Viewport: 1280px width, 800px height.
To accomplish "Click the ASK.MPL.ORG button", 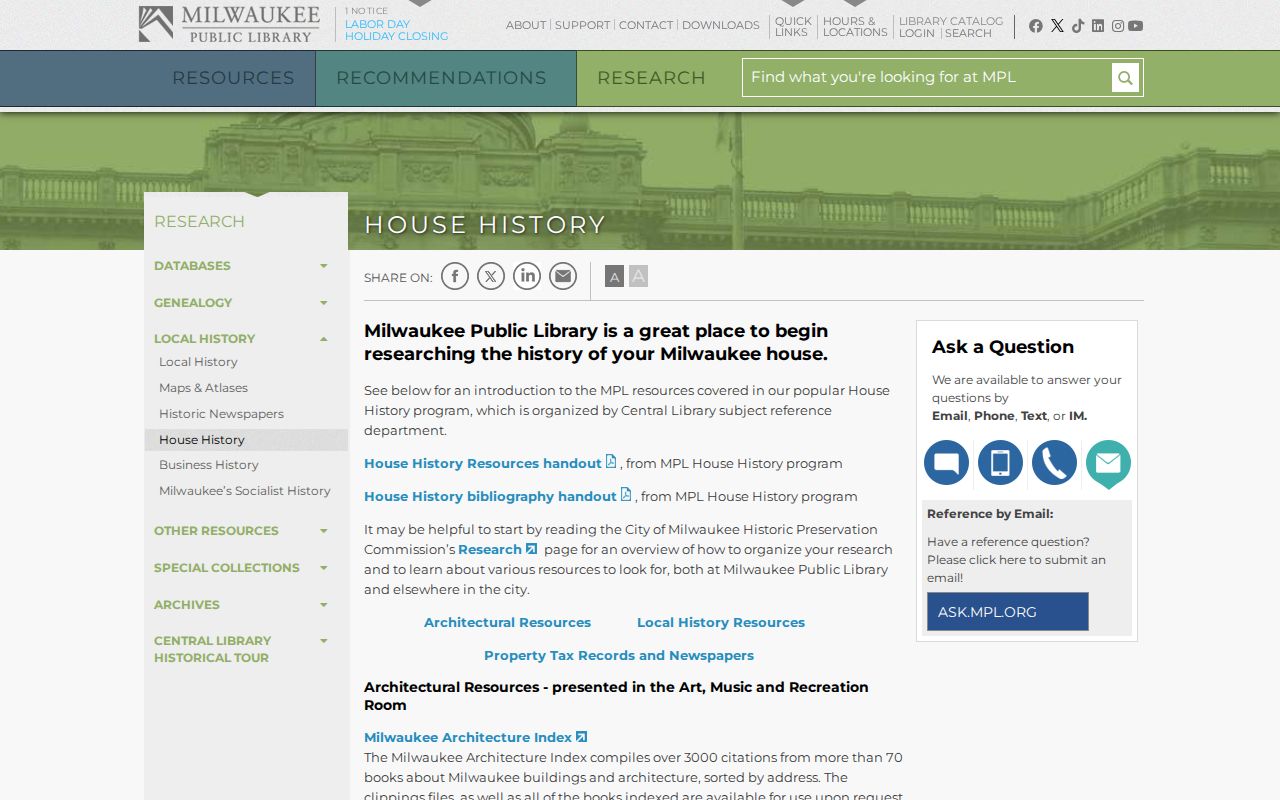I will click(x=1008, y=612).
